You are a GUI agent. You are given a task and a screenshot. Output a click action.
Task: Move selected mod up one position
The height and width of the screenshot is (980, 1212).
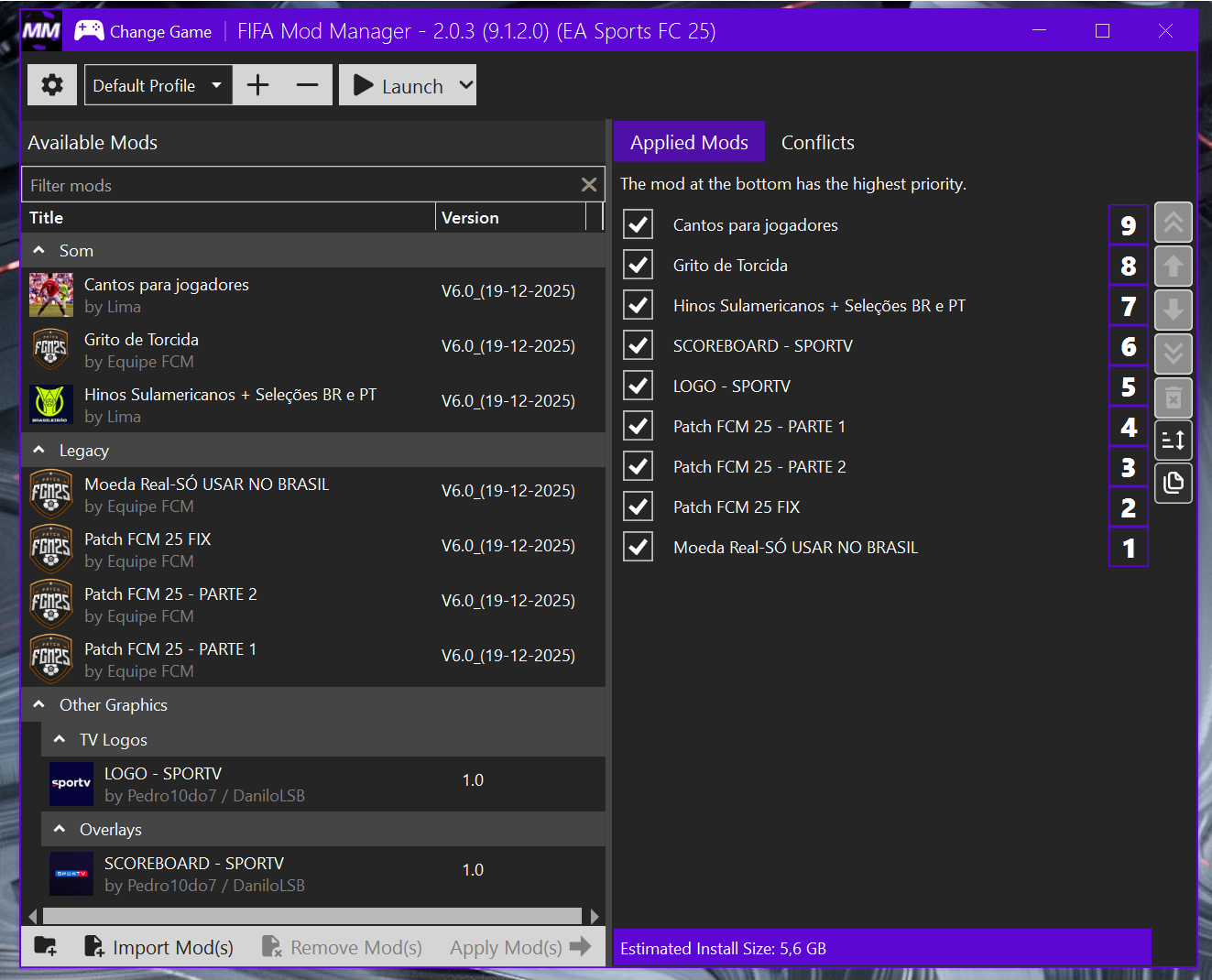pos(1173,267)
